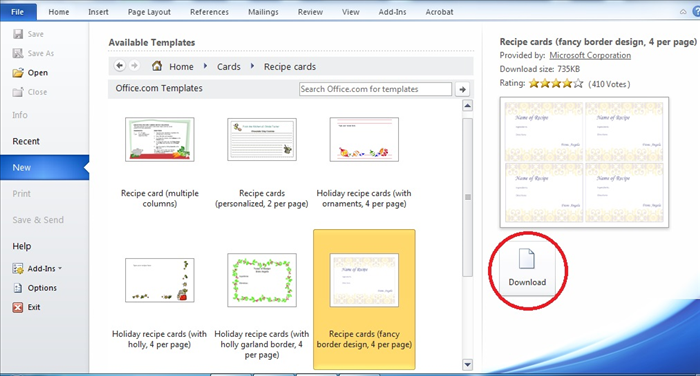Open the File tab
Screen dimensions: 700x376
(18, 12)
